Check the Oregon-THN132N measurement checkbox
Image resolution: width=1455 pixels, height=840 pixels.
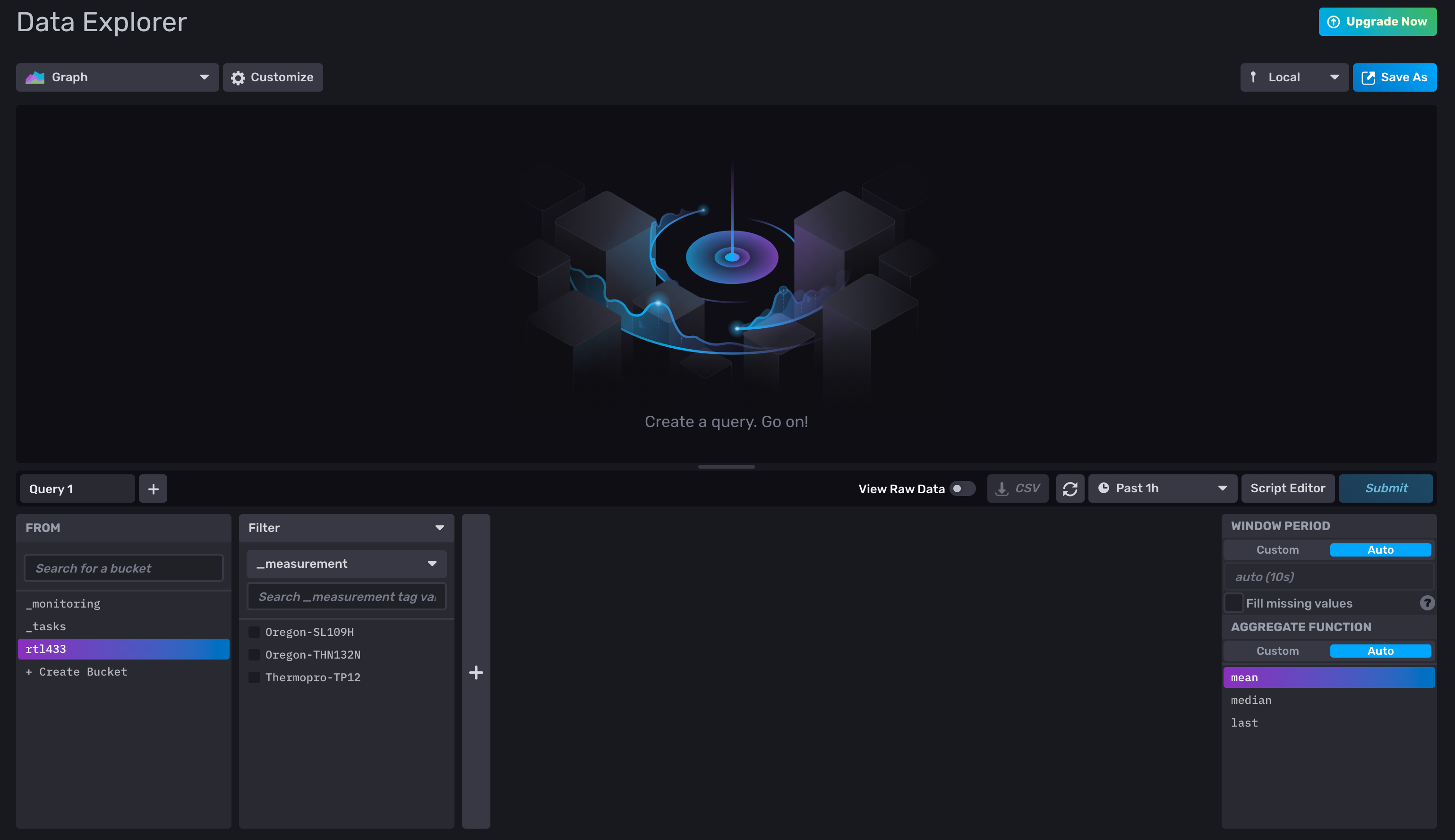click(254, 654)
